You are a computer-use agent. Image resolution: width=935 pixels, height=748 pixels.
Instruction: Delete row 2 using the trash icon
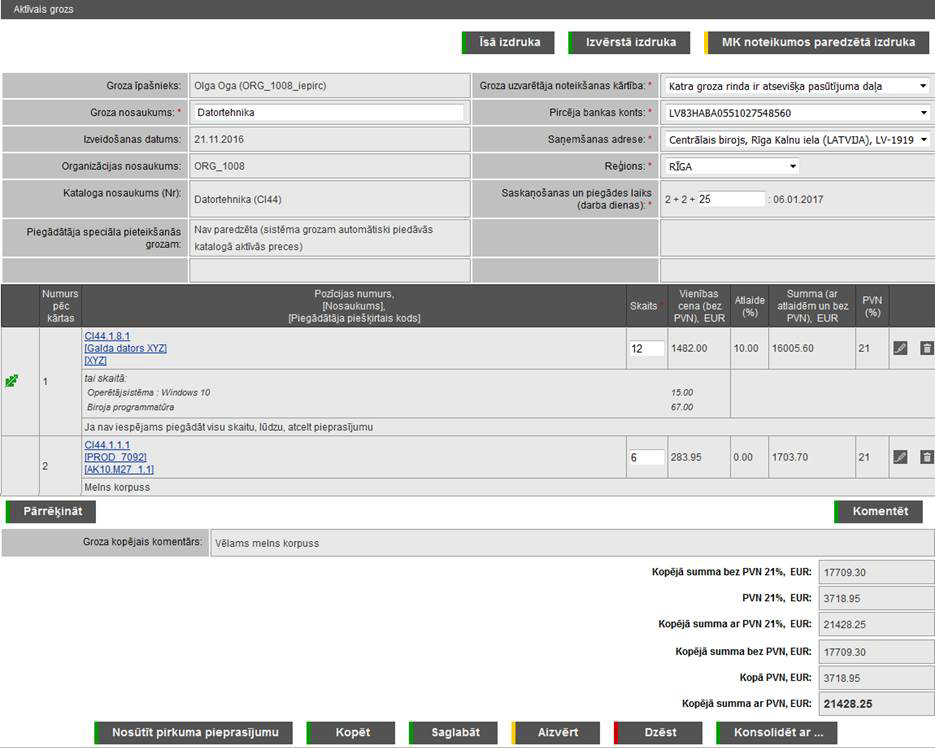point(926,457)
